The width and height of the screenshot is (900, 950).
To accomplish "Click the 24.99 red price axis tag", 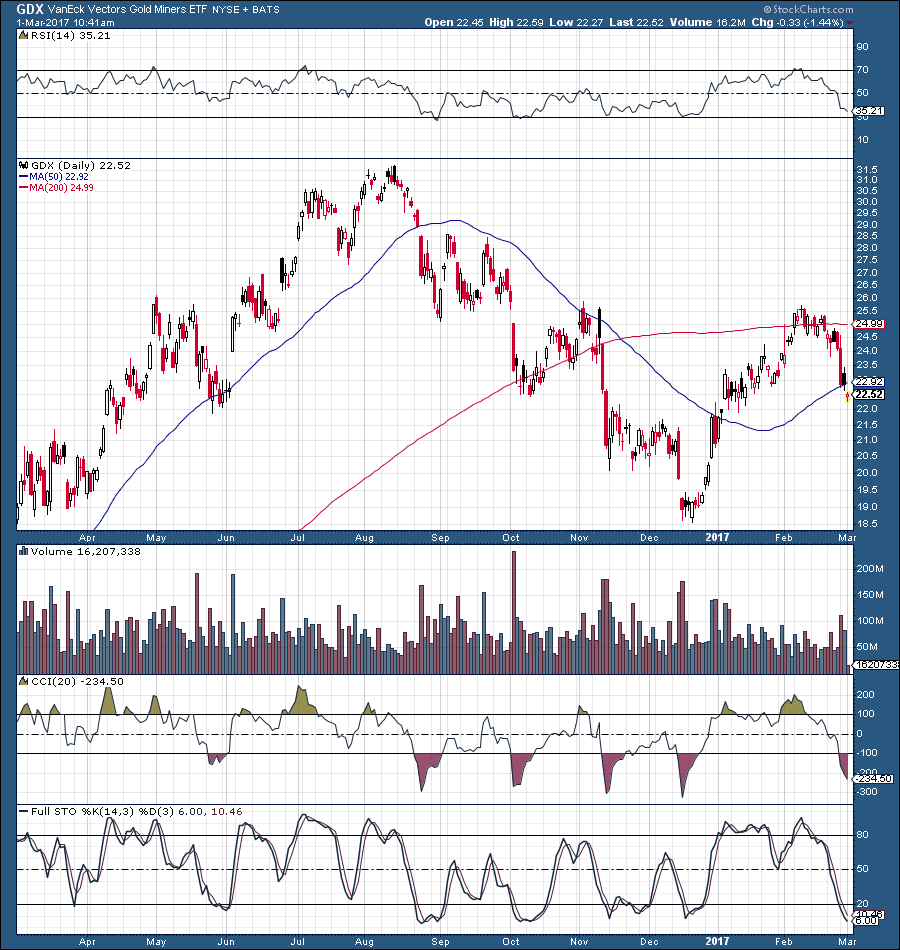I will (870, 324).
